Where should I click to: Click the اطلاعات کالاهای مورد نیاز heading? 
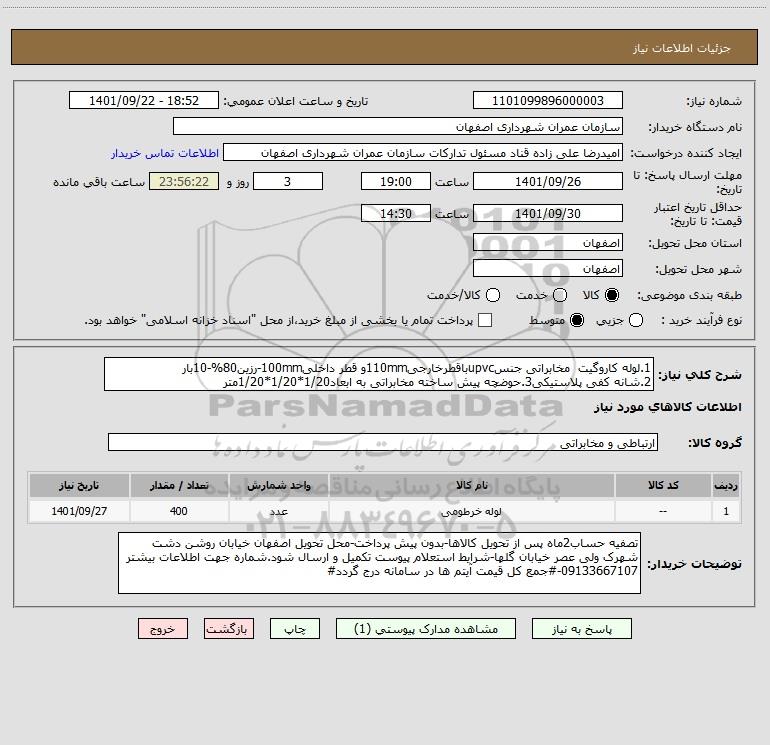[668, 407]
